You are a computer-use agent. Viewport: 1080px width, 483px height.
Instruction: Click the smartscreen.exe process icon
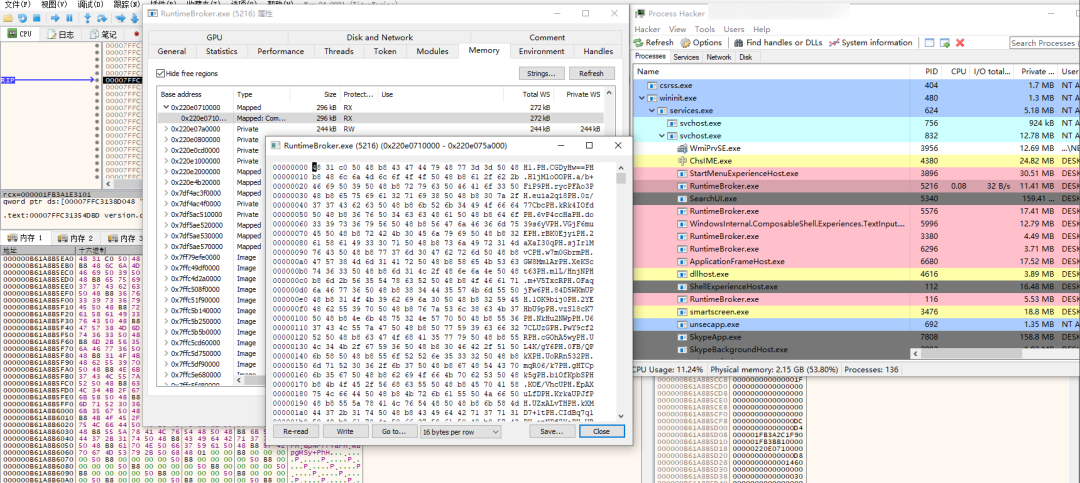coord(683,311)
